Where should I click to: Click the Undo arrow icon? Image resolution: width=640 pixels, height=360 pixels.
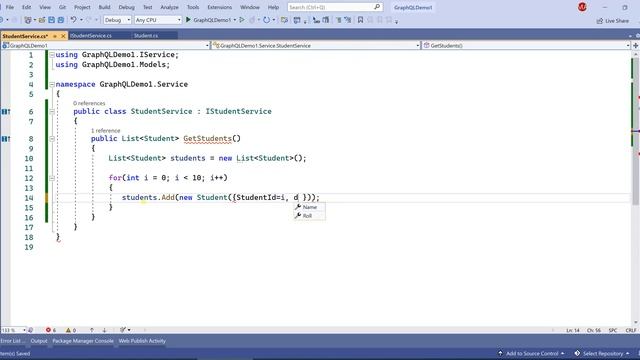point(73,20)
